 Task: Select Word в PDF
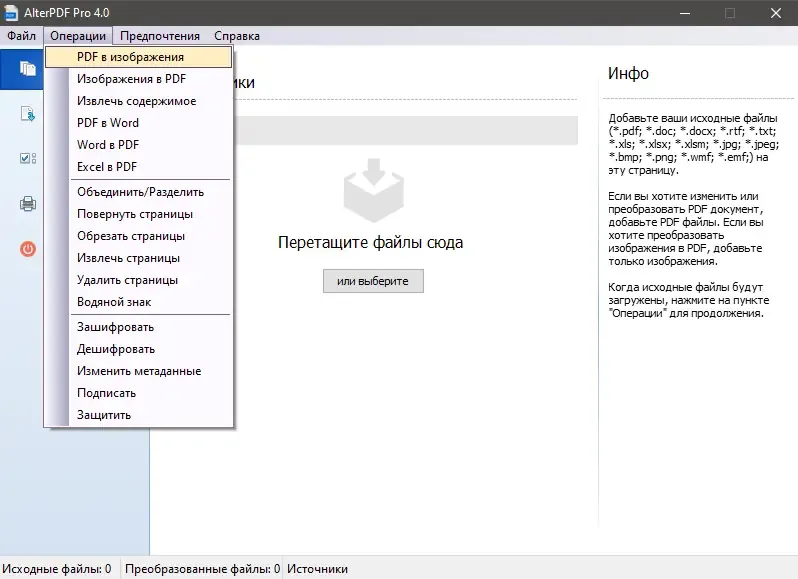pos(138,144)
